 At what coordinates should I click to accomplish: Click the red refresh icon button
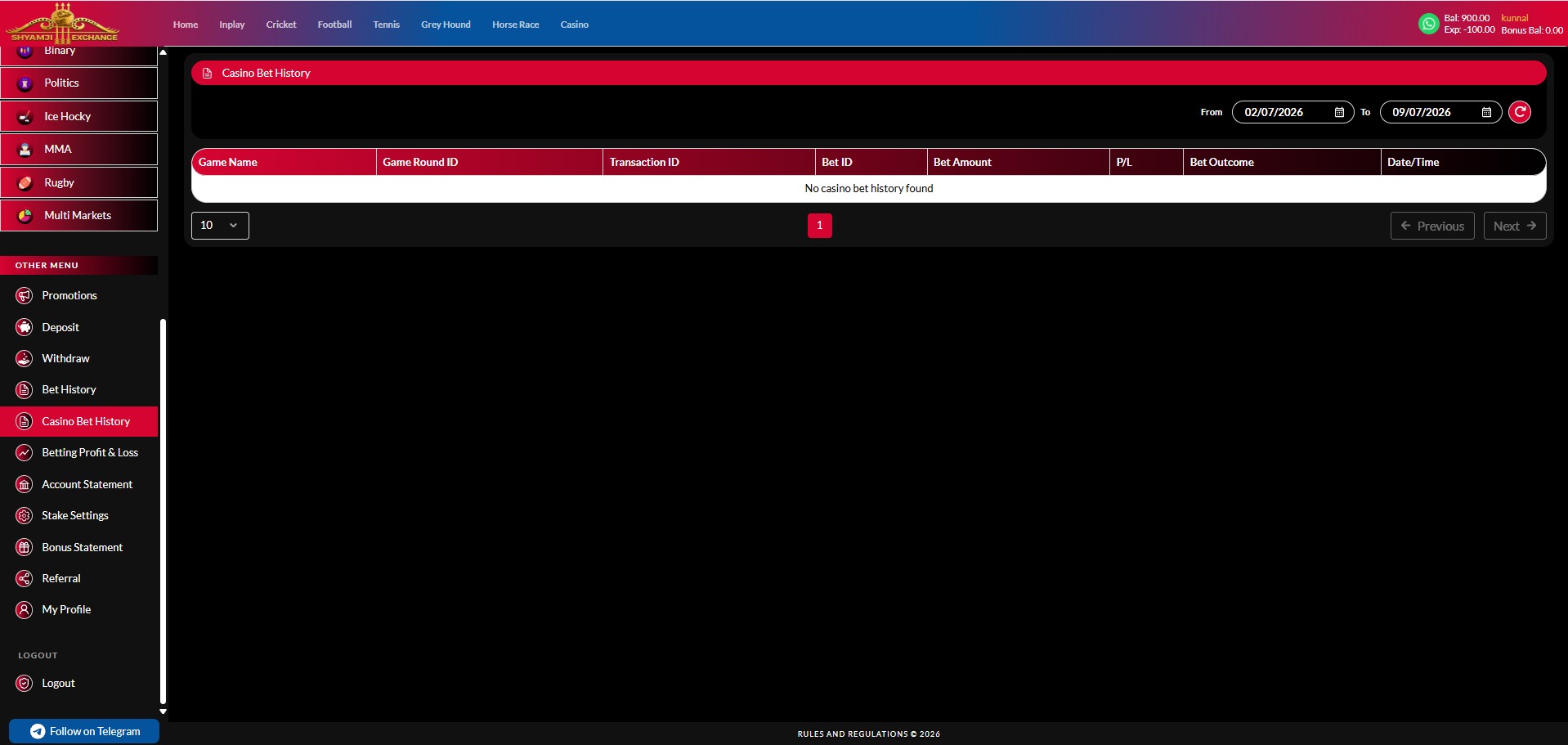point(1520,112)
